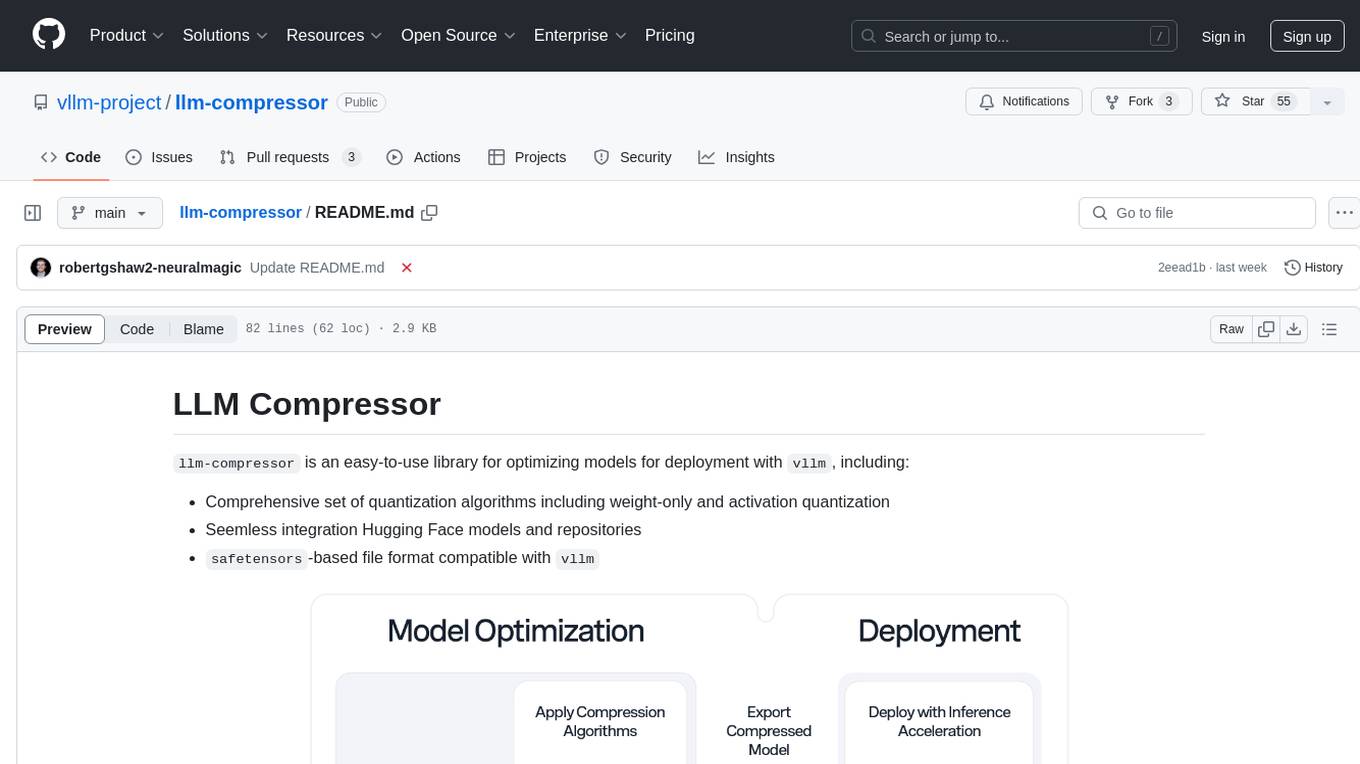
Task: Open the file History
Action: coord(1313,268)
